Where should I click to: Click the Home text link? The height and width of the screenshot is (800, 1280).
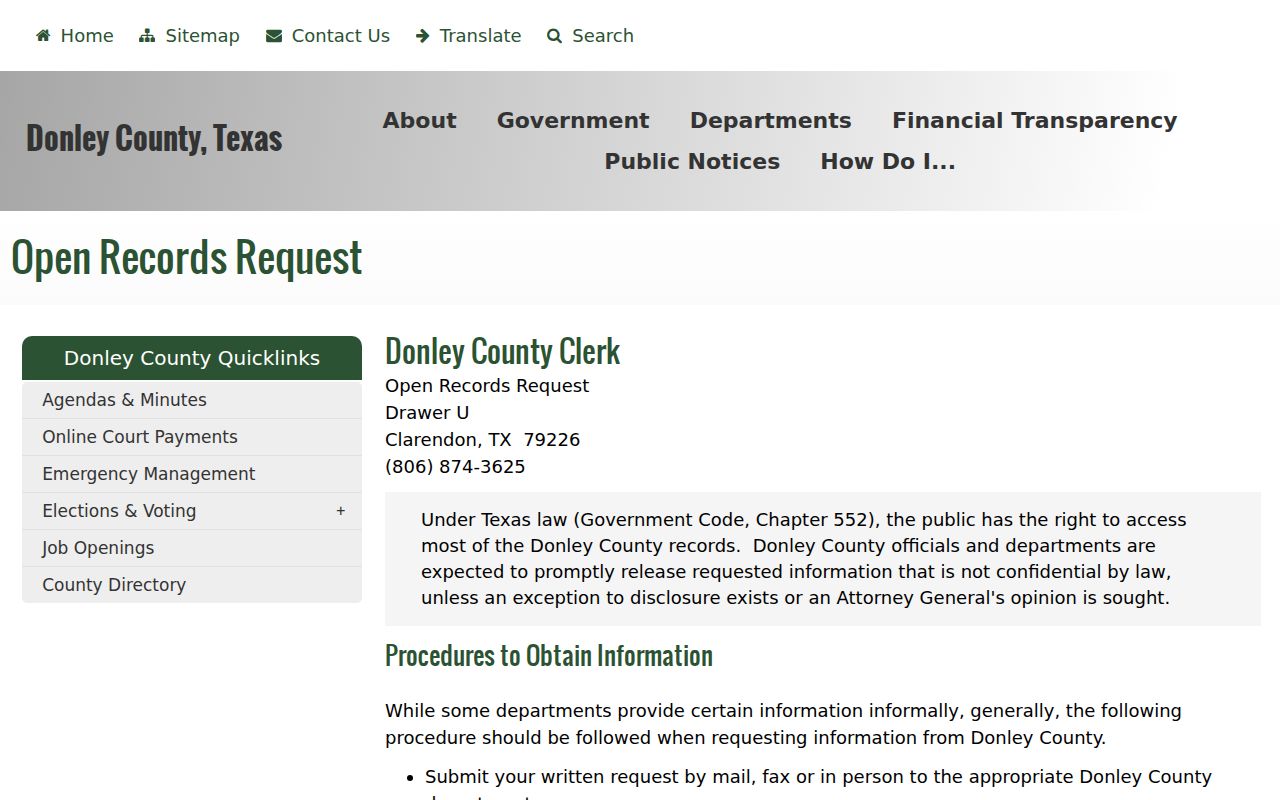pyautogui.click(x=87, y=36)
